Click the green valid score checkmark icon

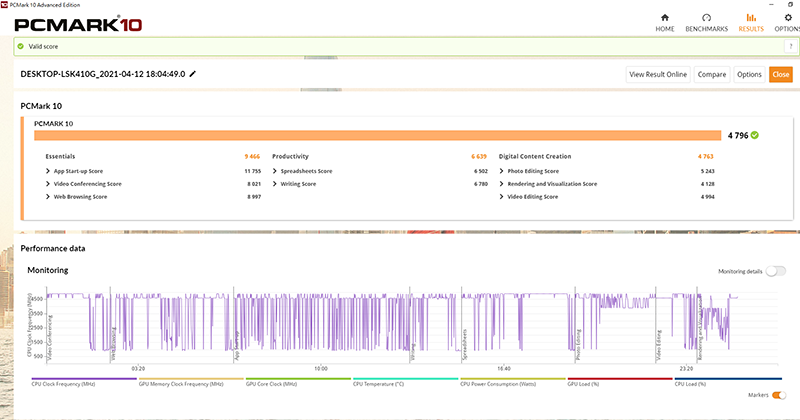click(21, 46)
